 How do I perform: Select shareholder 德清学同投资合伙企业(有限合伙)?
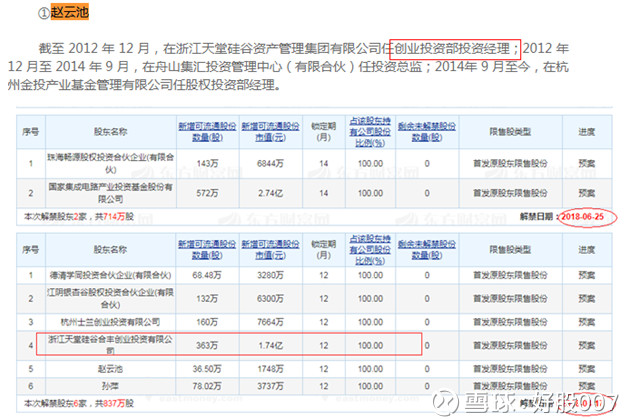[111, 275]
